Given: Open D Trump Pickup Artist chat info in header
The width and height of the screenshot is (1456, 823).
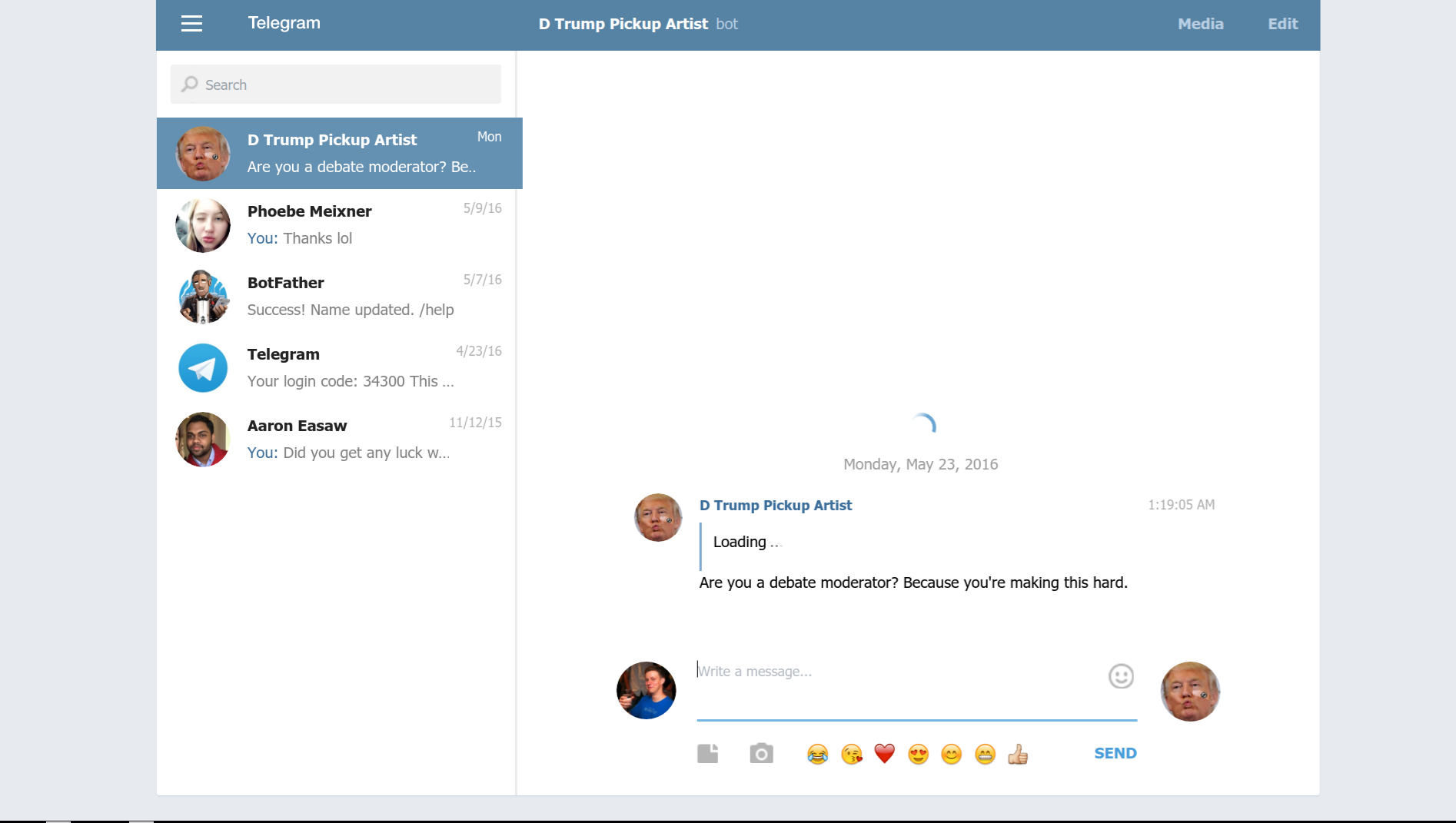Looking at the screenshot, I should pyautogui.click(x=623, y=24).
